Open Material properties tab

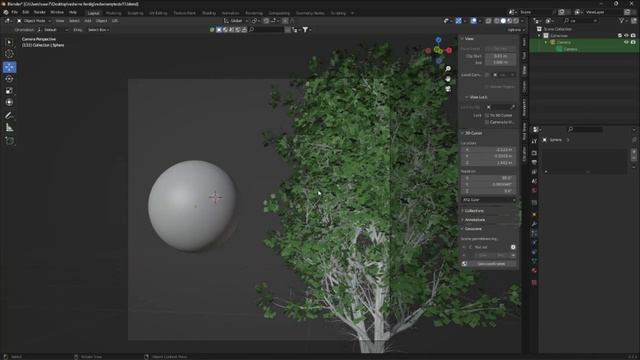pos(534,270)
